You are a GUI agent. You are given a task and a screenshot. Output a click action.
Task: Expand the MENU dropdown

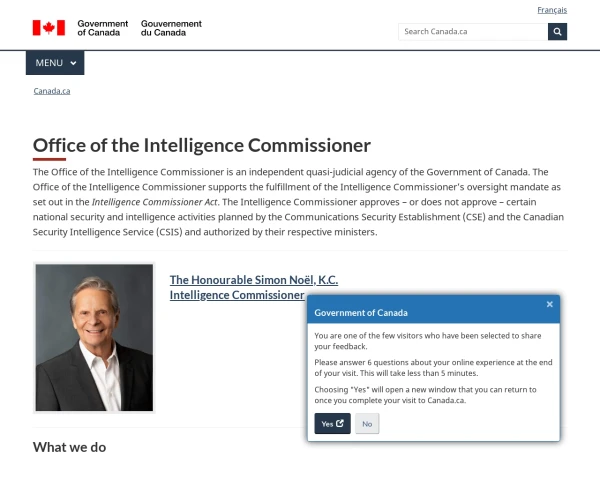click(55, 63)
